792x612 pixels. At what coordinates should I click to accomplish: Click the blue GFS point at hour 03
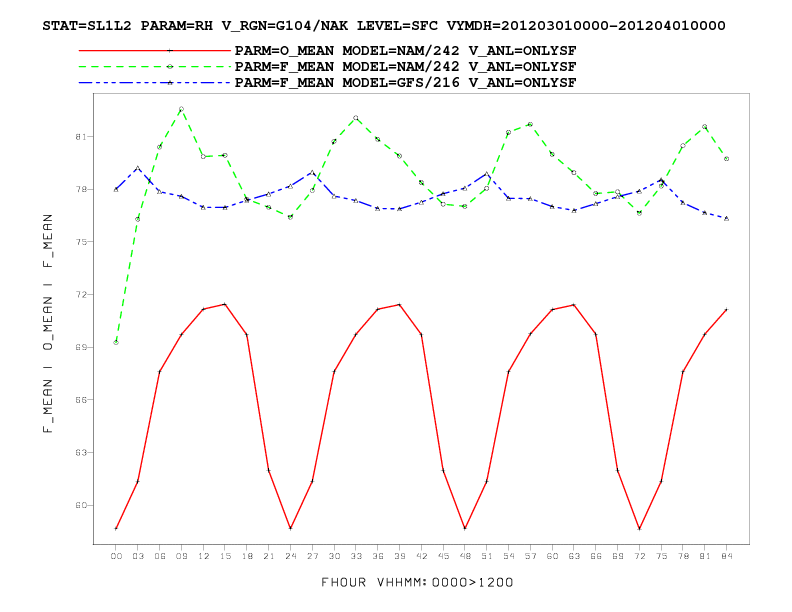(138, 168)
